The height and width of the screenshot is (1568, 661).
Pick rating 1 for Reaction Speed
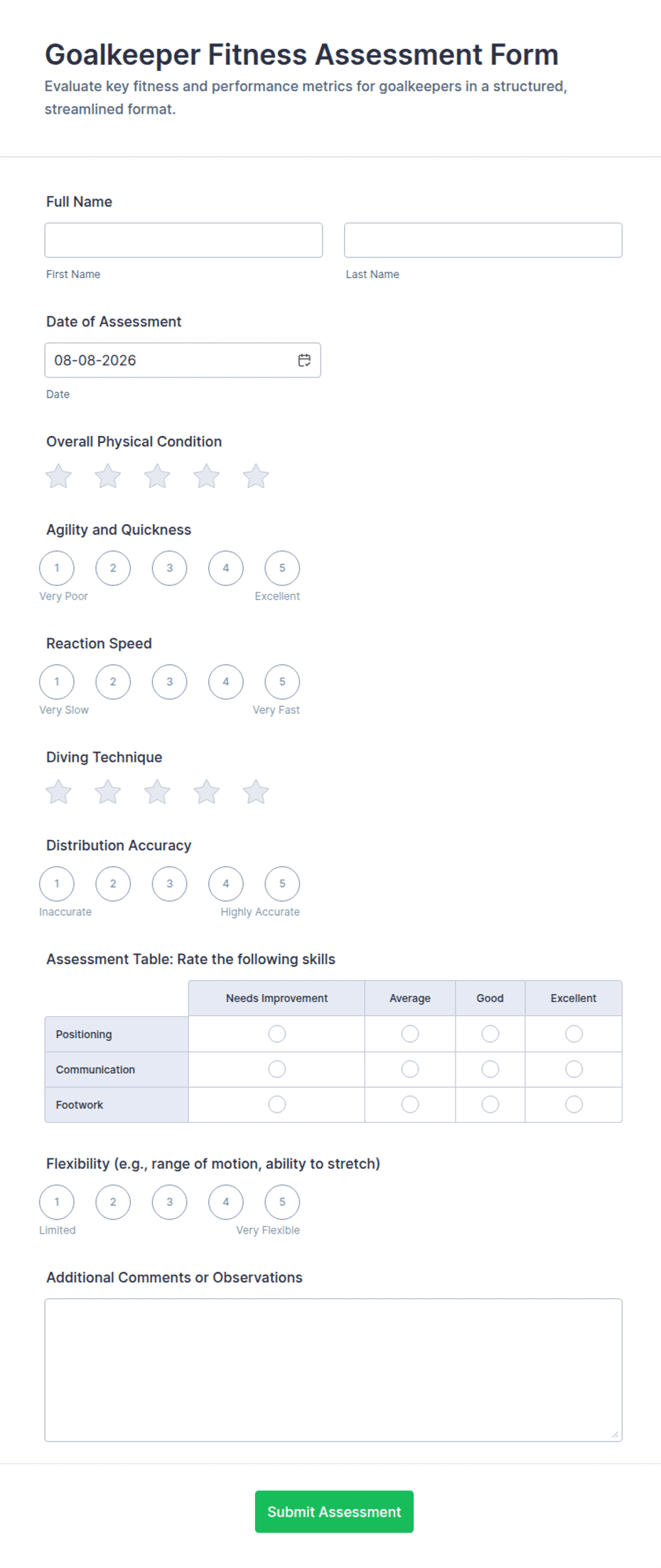[x=57, y=682]
